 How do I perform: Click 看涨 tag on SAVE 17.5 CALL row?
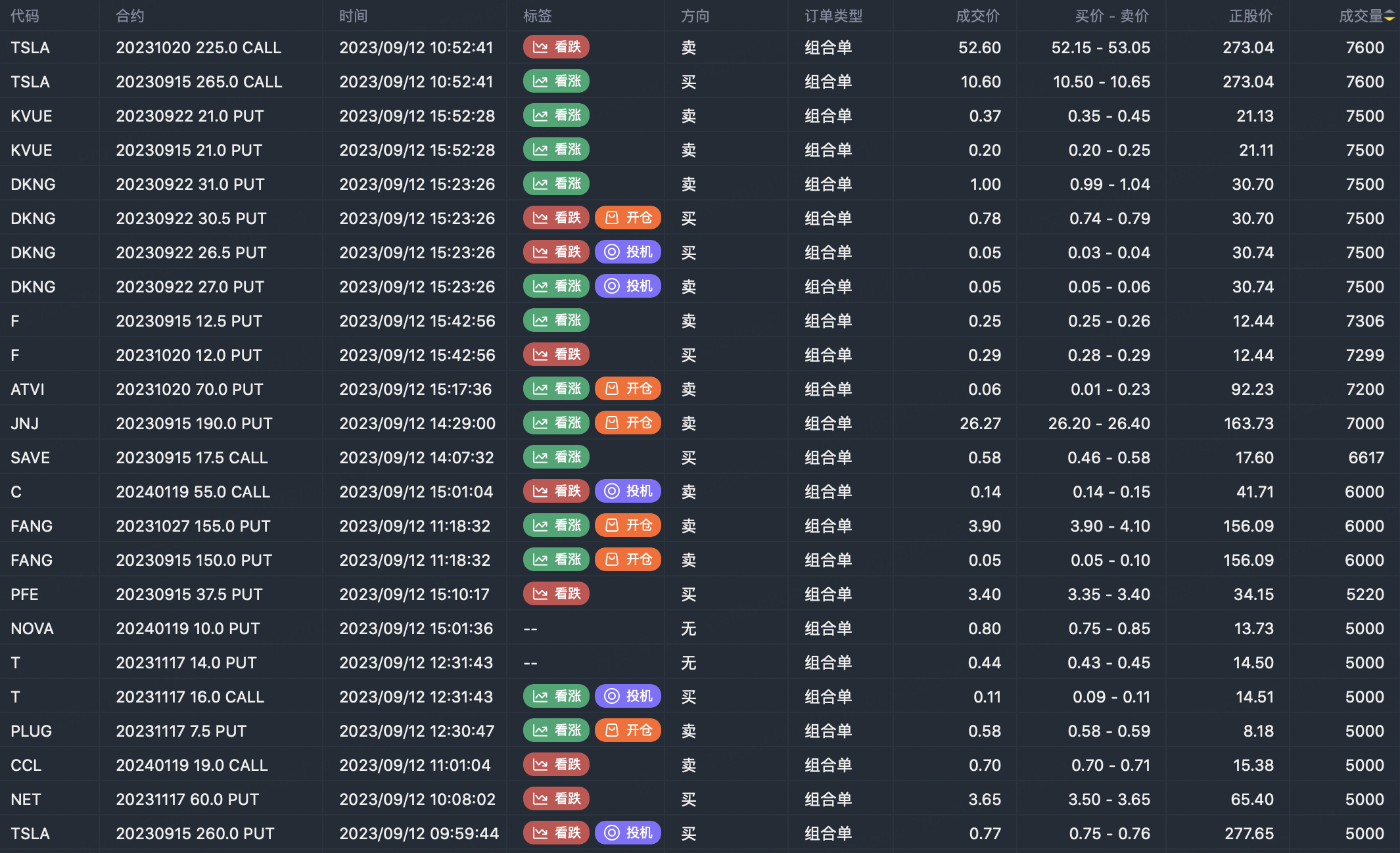pyautogui.click(x=556, y=457)
